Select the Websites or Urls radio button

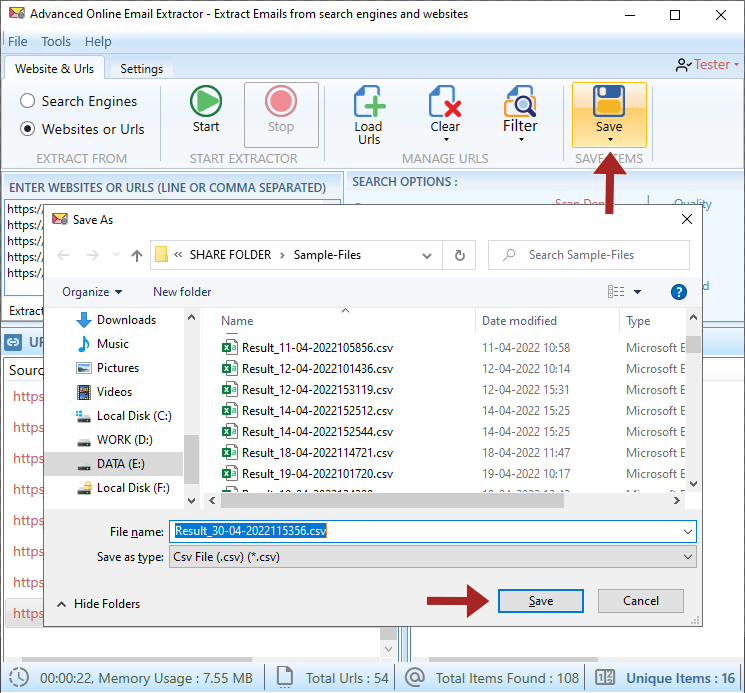pyautogui.click(x=28, y=129)
